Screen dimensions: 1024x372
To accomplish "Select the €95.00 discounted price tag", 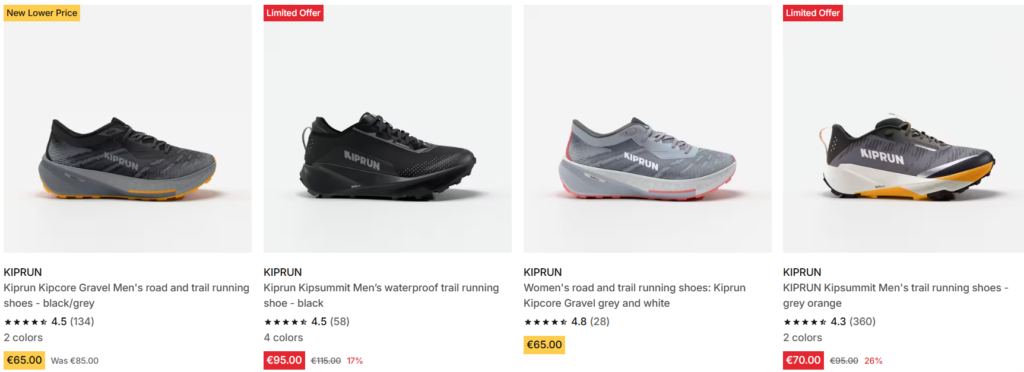I will (284, 360).
